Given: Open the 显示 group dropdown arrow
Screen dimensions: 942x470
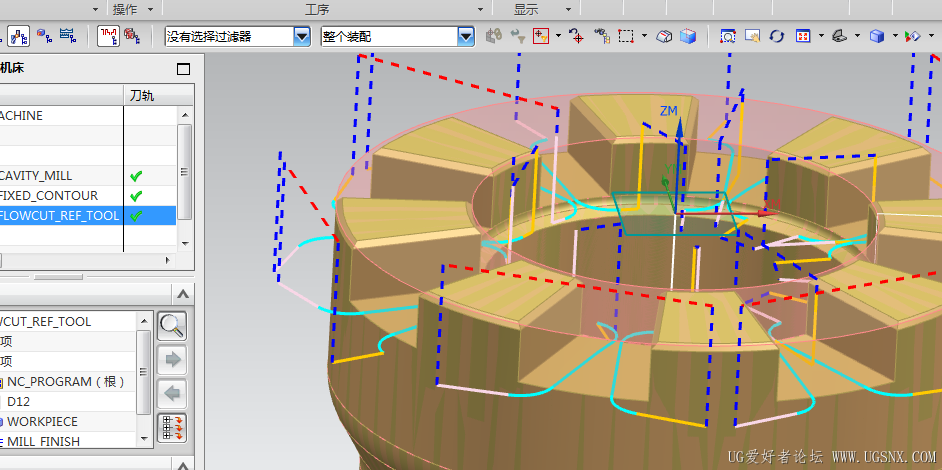Looking at the screenshot, I should 568,9.
